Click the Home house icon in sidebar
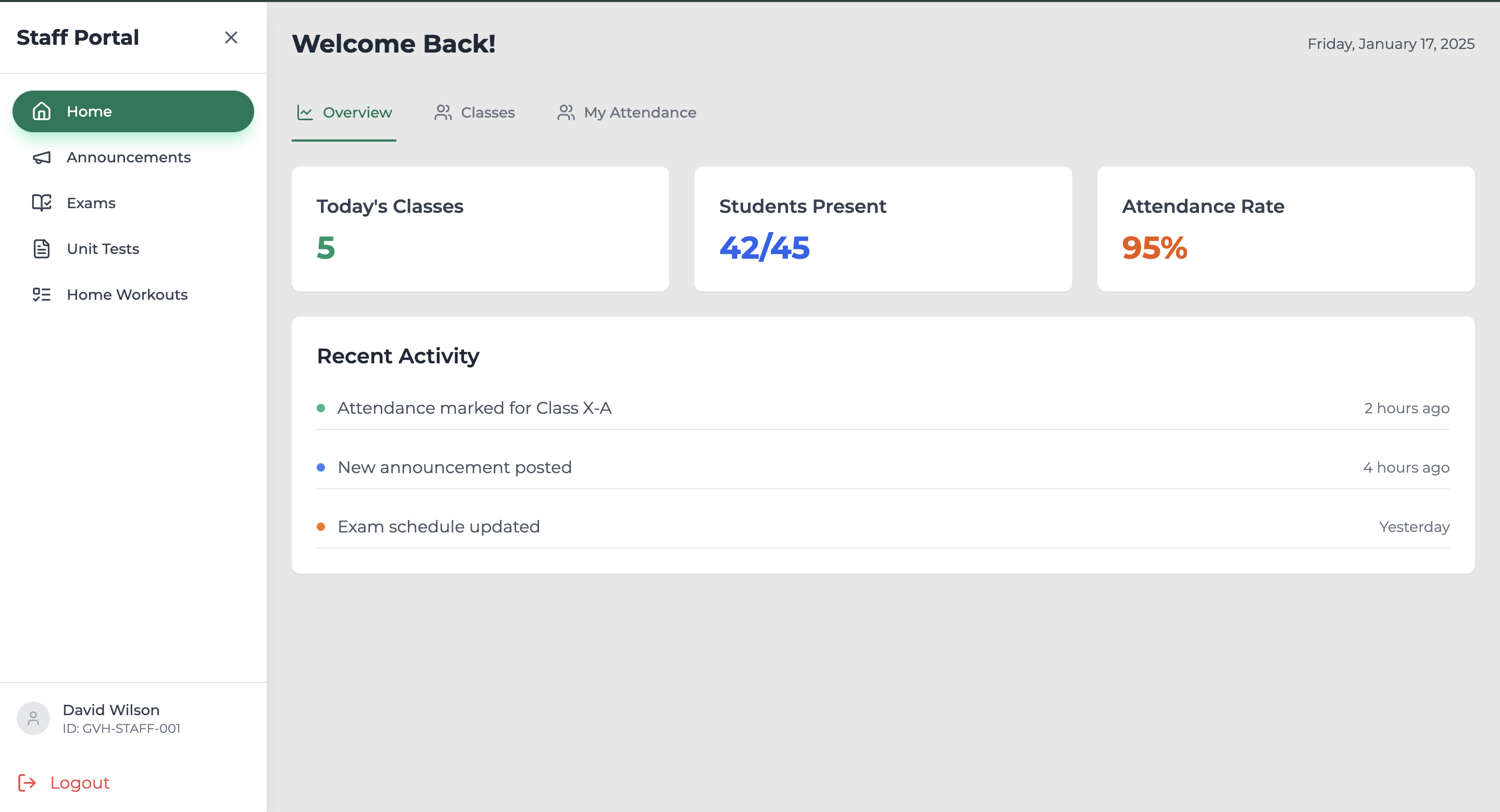The height and width of the screenshot is (812, 1500). pyautogui.click(x=41, y=111)
